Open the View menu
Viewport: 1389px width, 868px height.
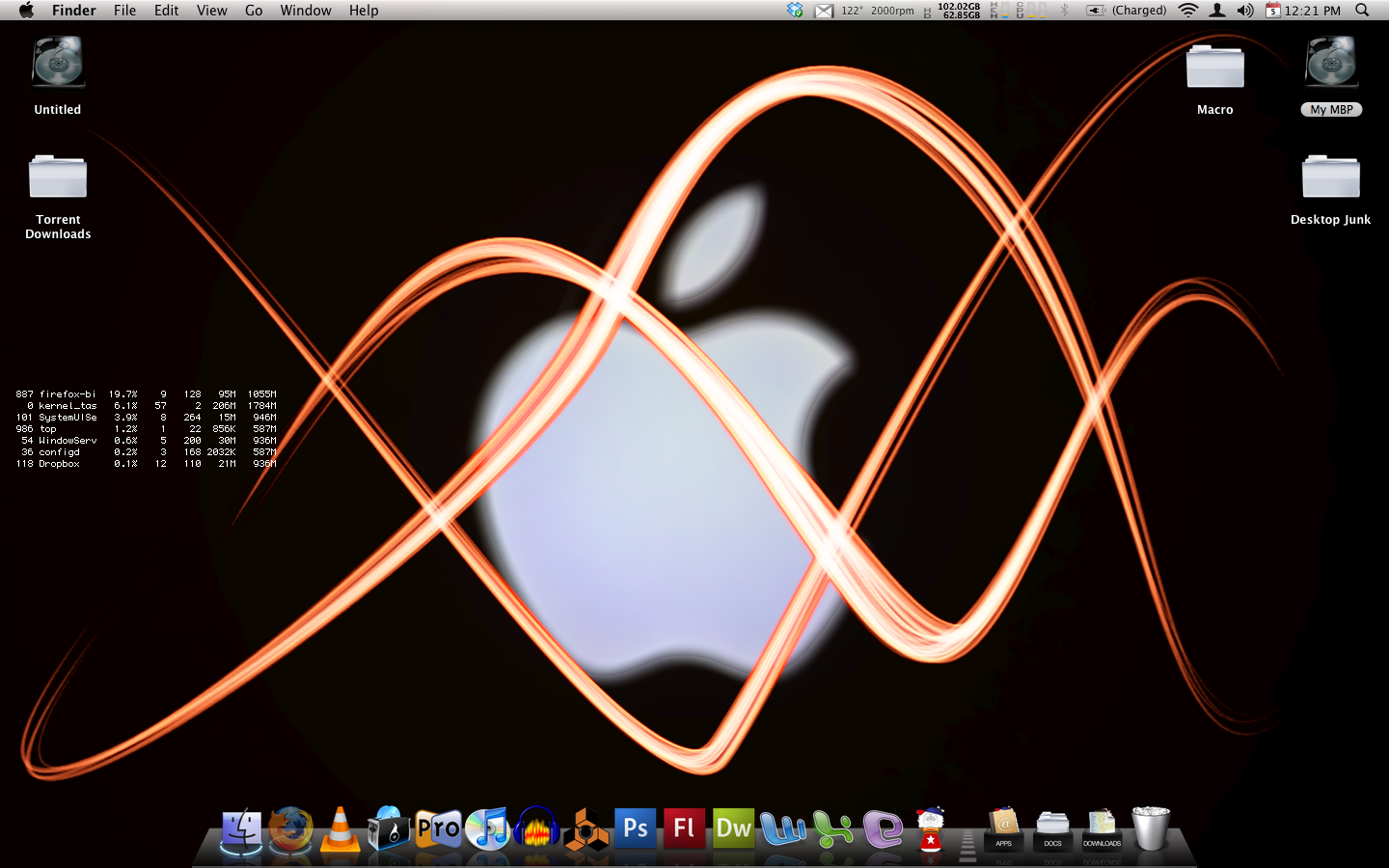pos(212,11)
